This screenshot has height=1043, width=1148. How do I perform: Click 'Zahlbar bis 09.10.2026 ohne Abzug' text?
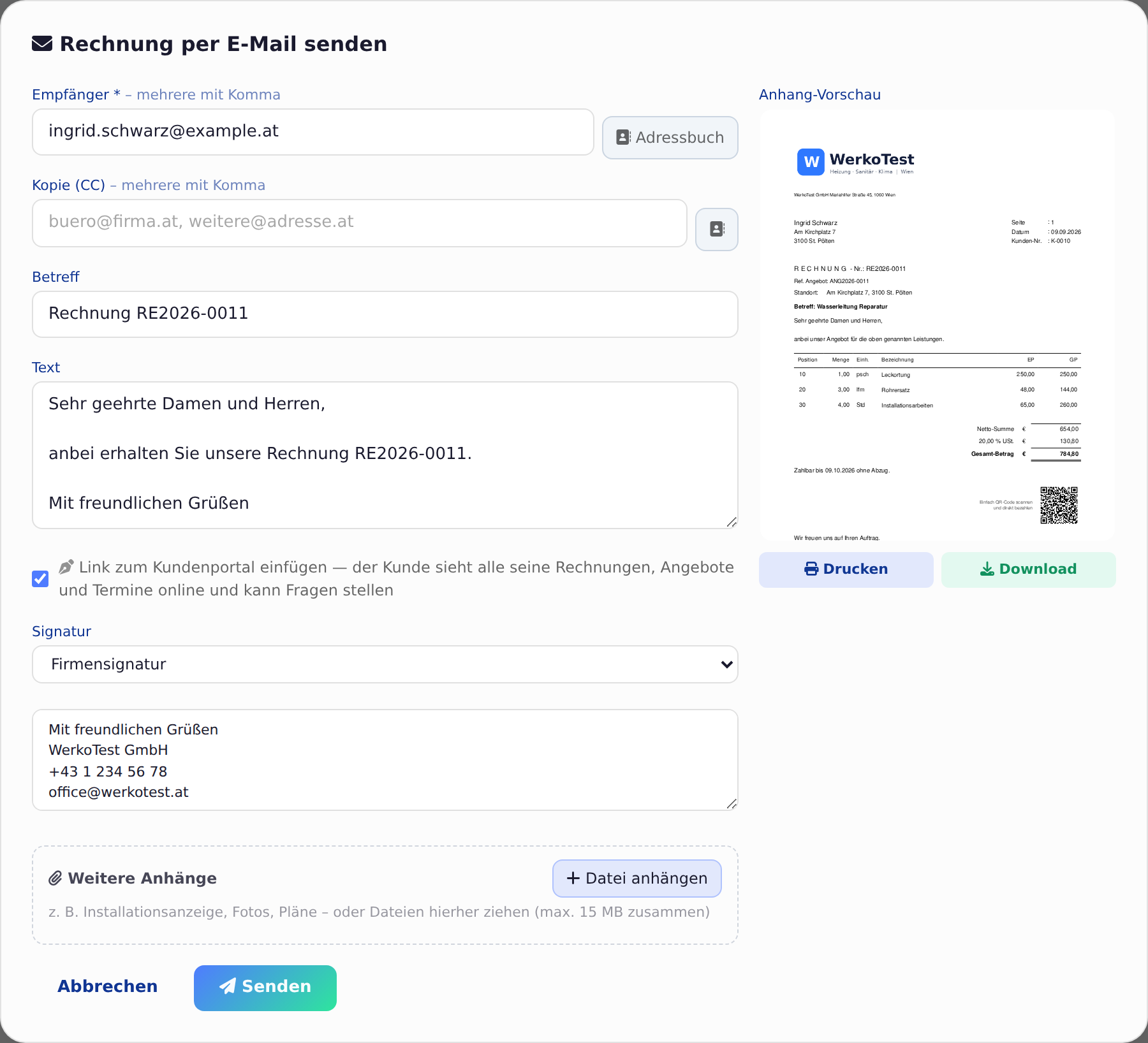click(x=841, y=470)
